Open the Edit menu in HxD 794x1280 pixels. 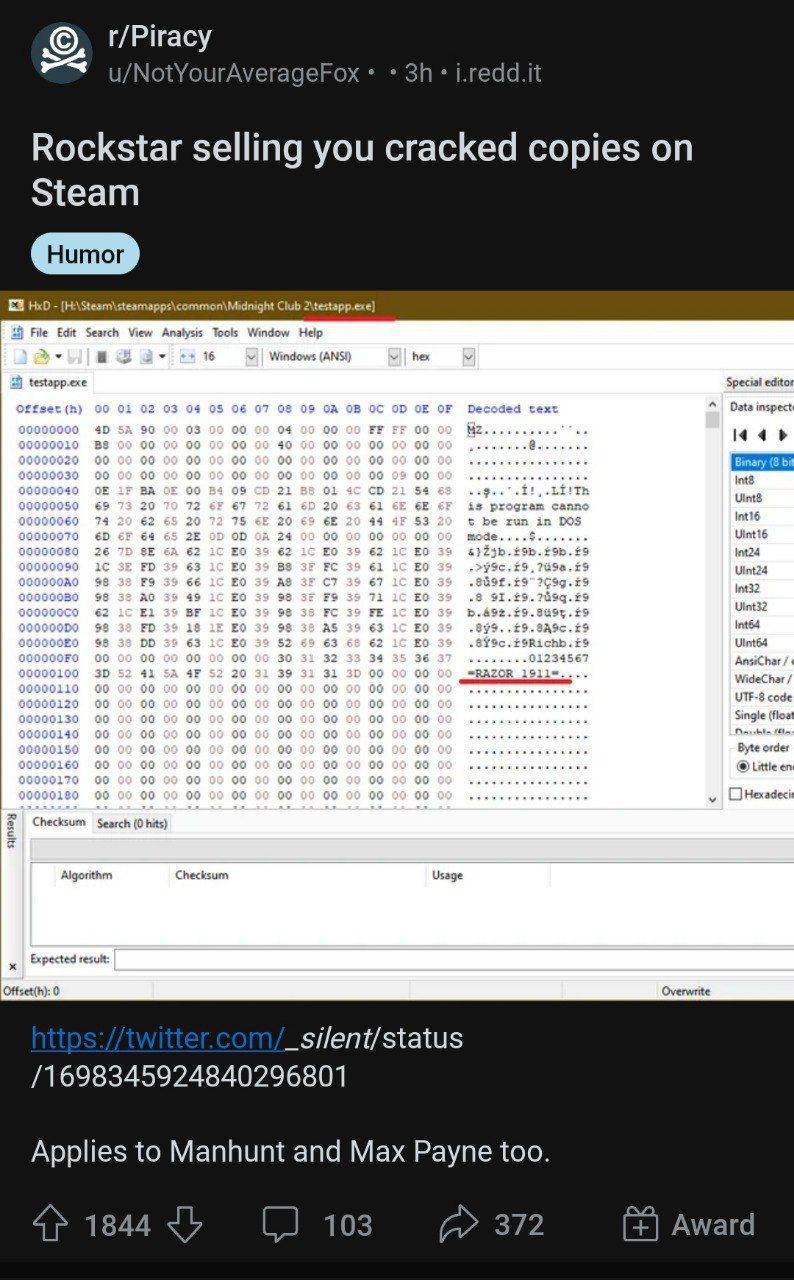click(x=66, y=332)
